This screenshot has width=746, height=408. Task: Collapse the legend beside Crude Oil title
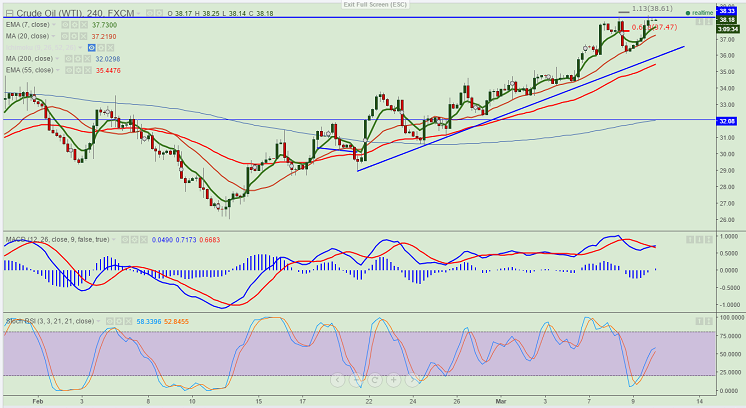(x=10, y=13)
